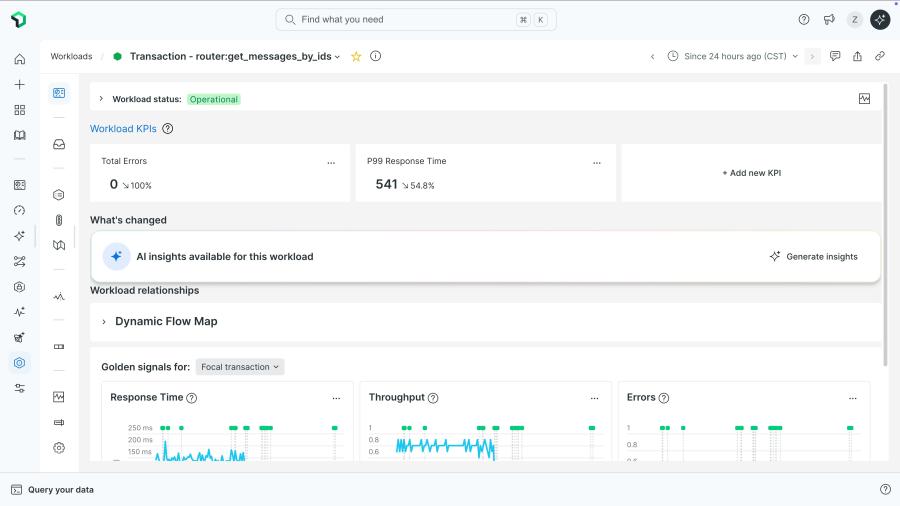Image resolution: width=900 pixels, height=506 pixels.
Task: Open the Z user account avatar
Action: coord(855,20)
